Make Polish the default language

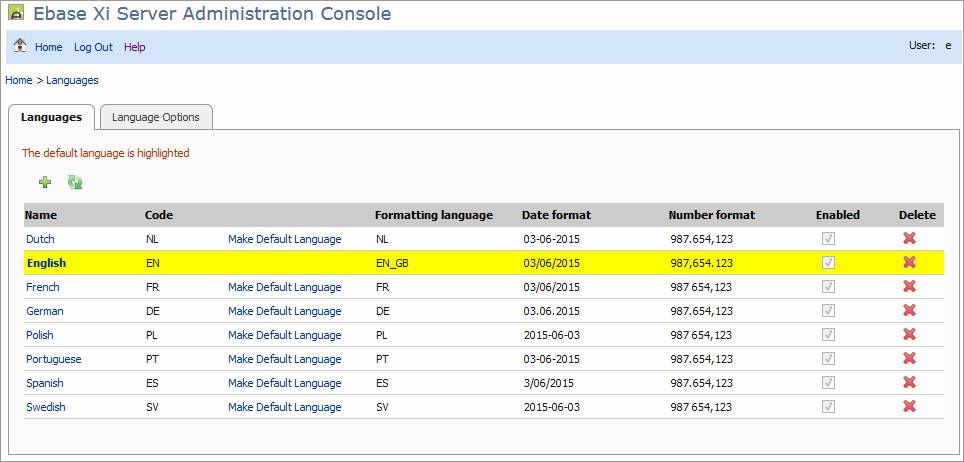pyautogui.click(x=285, y=335)
